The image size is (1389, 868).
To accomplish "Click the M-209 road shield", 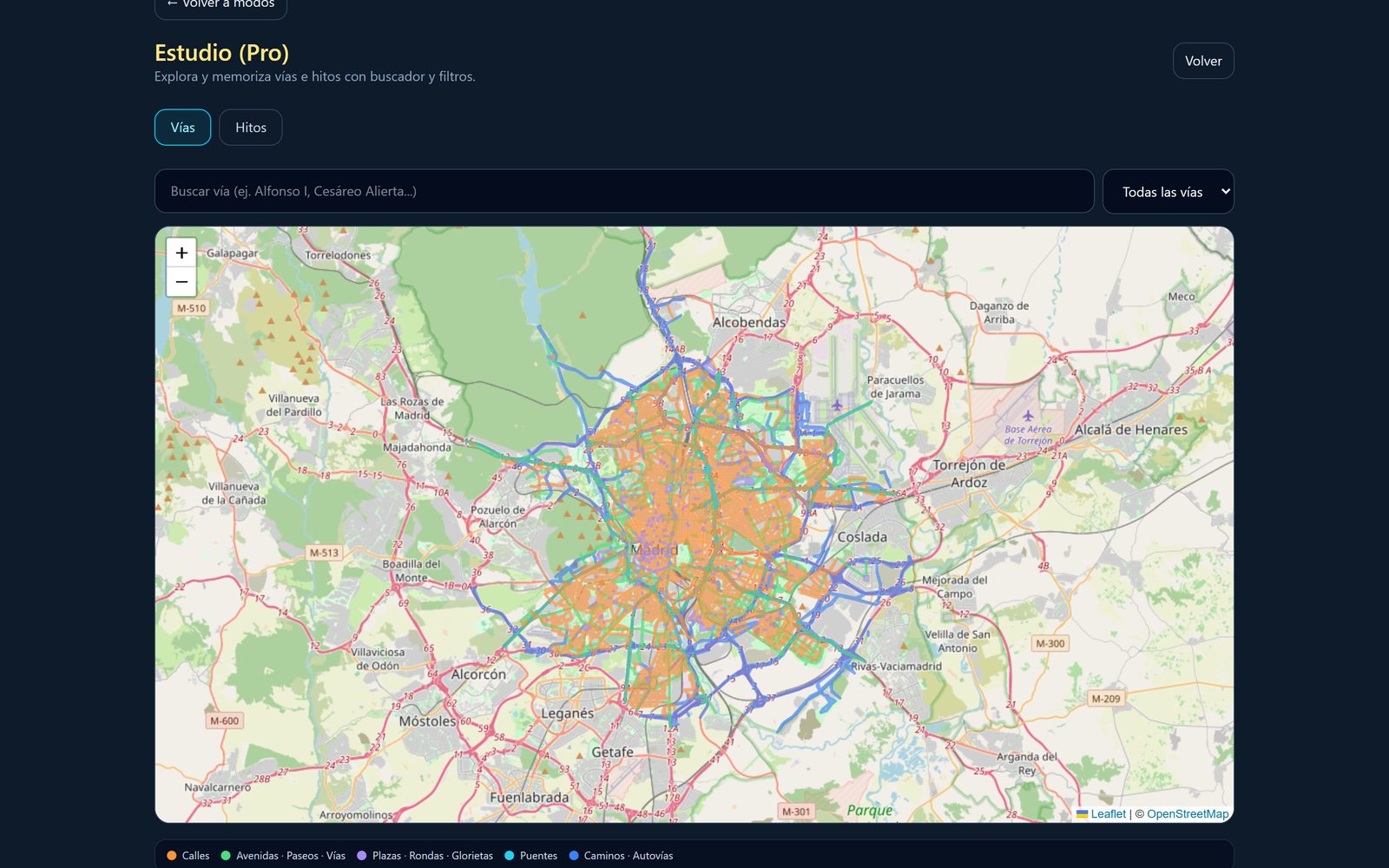I will coord(1106,699).
